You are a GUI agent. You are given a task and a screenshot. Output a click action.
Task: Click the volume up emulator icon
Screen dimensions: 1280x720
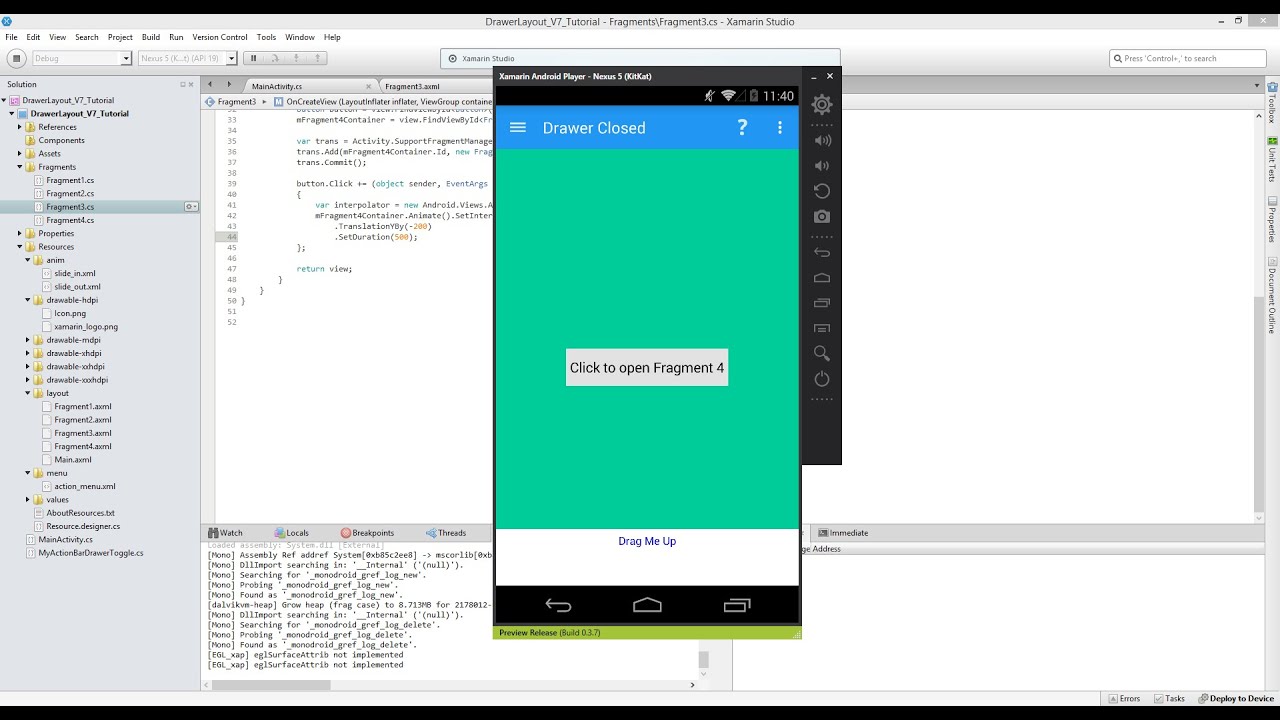pos(822,141)
